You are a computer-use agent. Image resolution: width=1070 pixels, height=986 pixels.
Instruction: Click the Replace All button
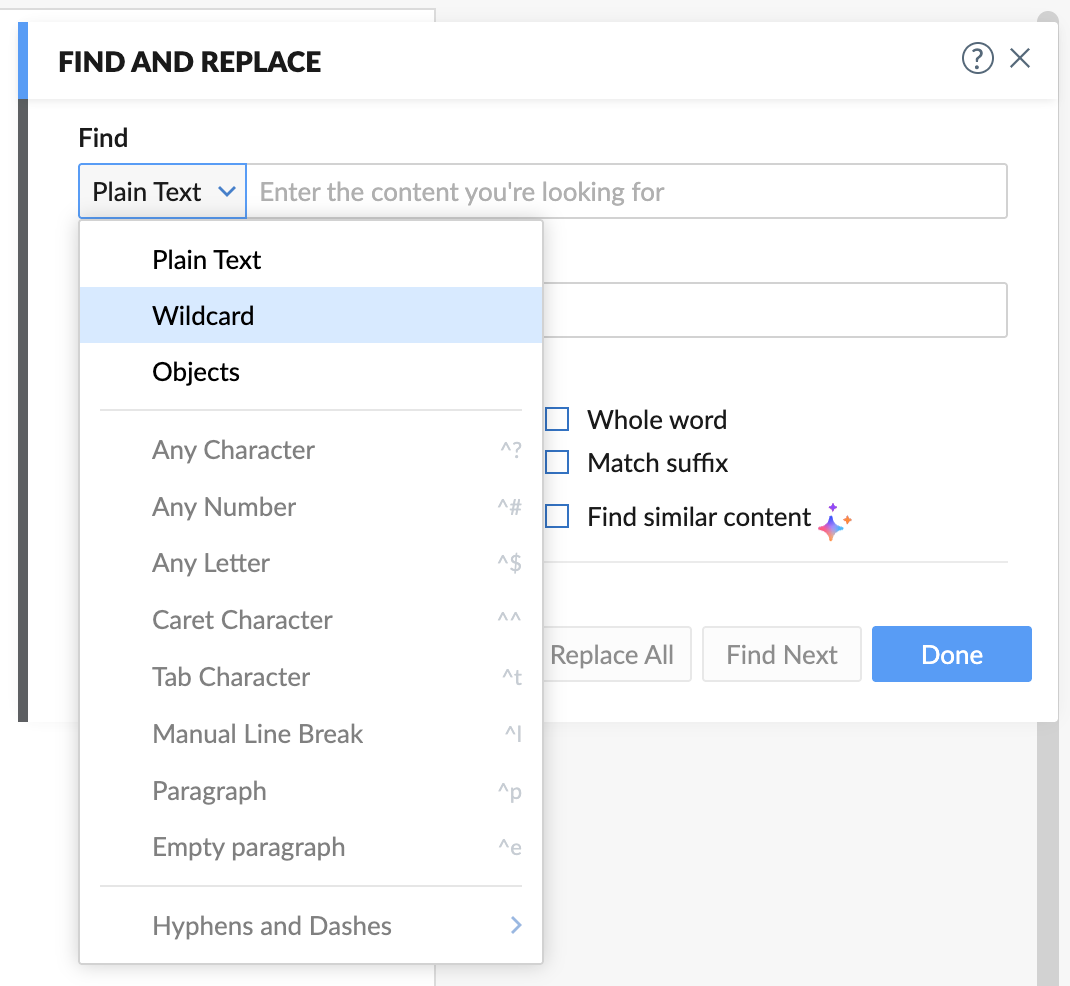tap(614, 655)
